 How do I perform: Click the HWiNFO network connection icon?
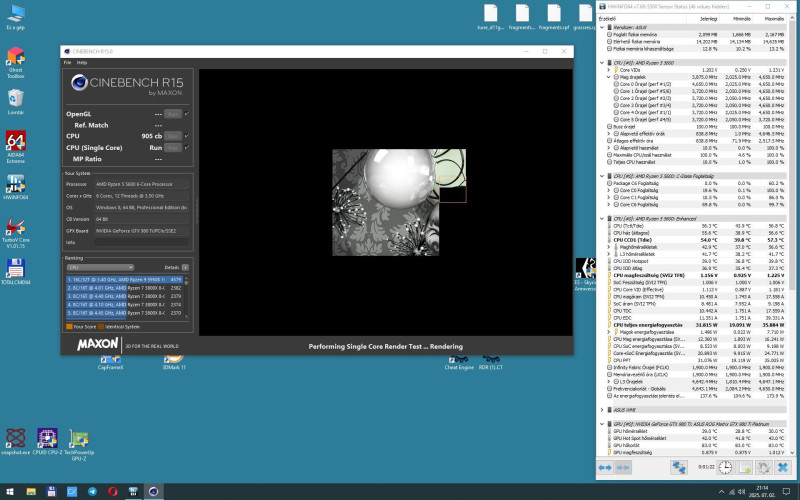point(678,467)
